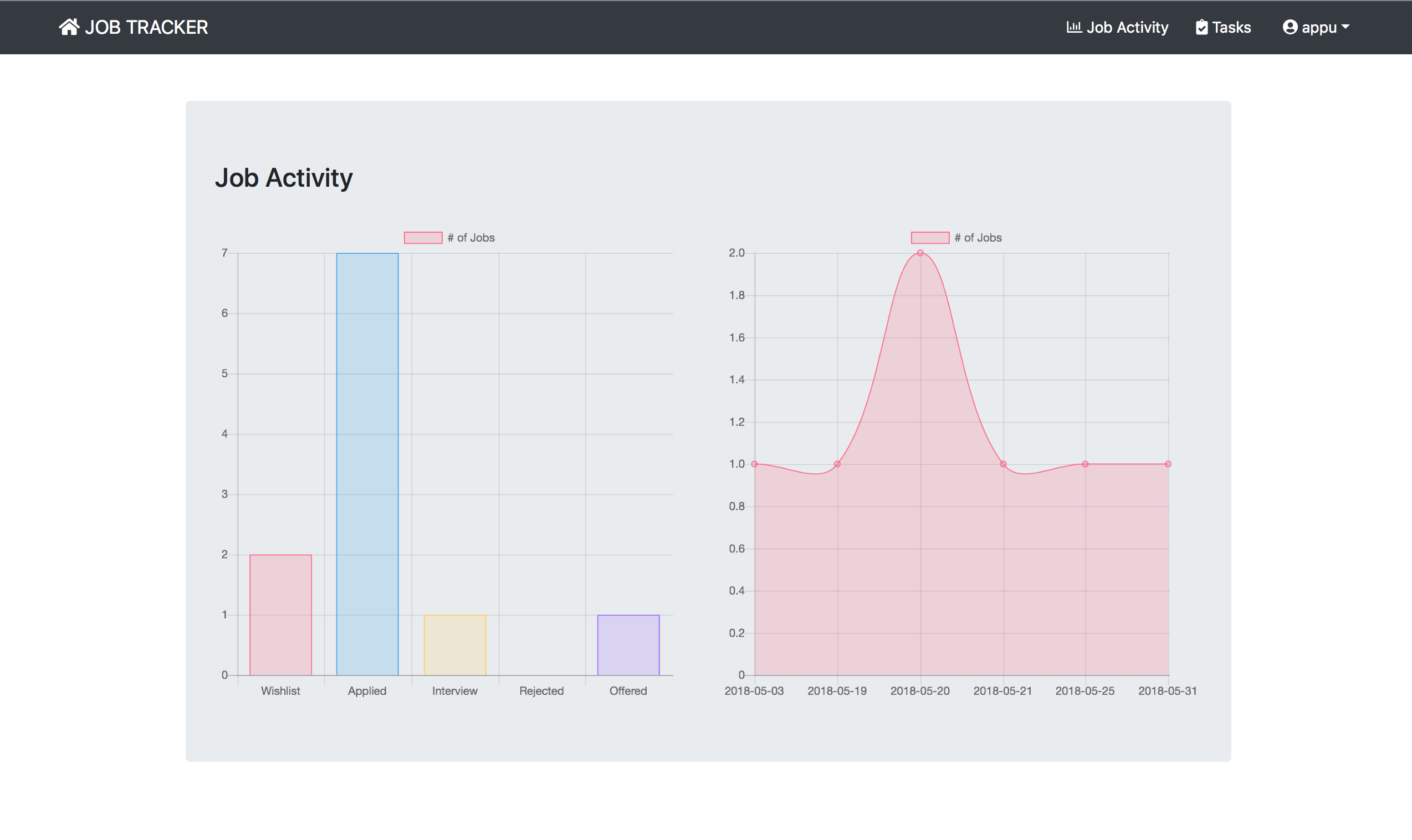Click the pink Wishlist bar
The image size is (1412, 840).
(x=281, y=614)
